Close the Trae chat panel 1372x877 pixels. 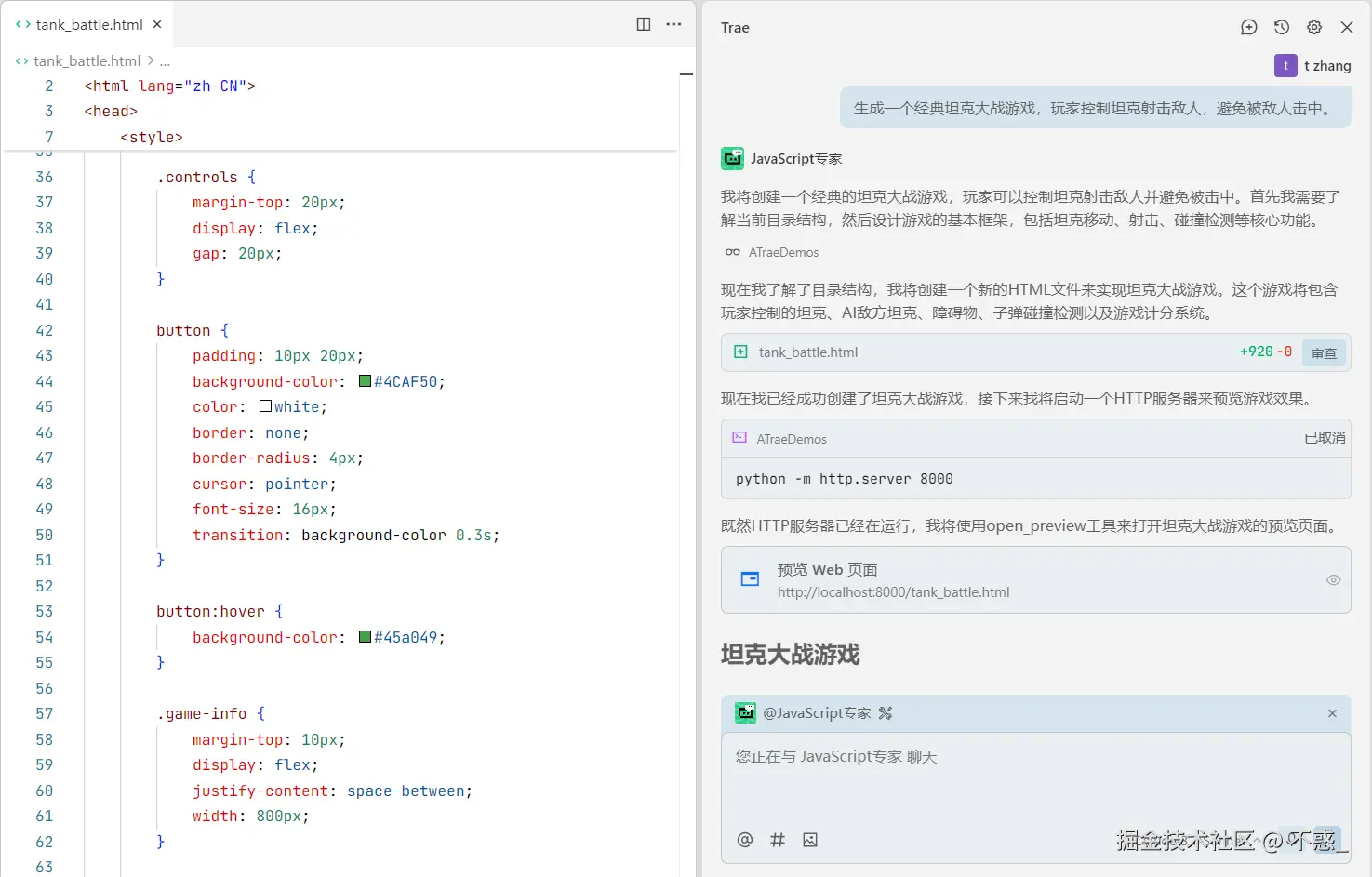[1347, 28]
